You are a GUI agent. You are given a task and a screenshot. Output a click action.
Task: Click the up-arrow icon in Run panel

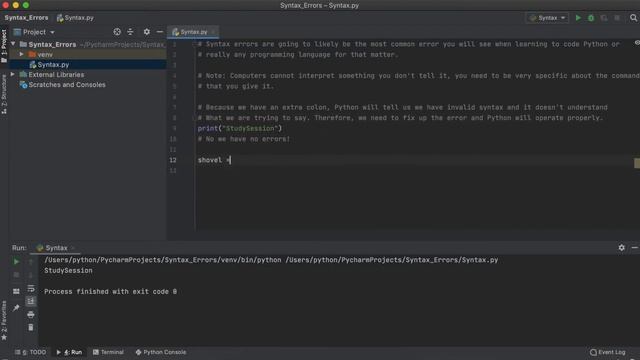[31, 262]
